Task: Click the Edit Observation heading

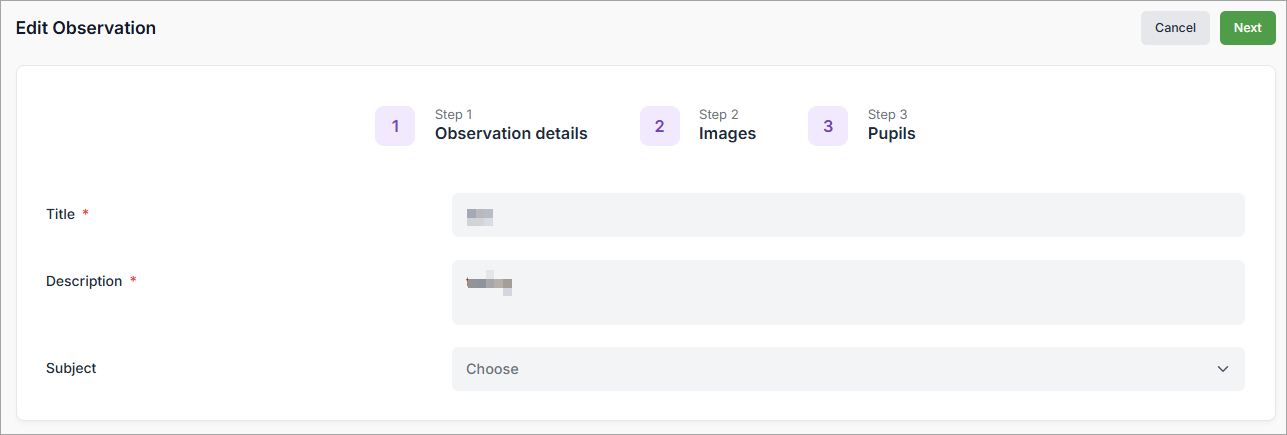Action: pyautogui.click(x=86, y=28)
